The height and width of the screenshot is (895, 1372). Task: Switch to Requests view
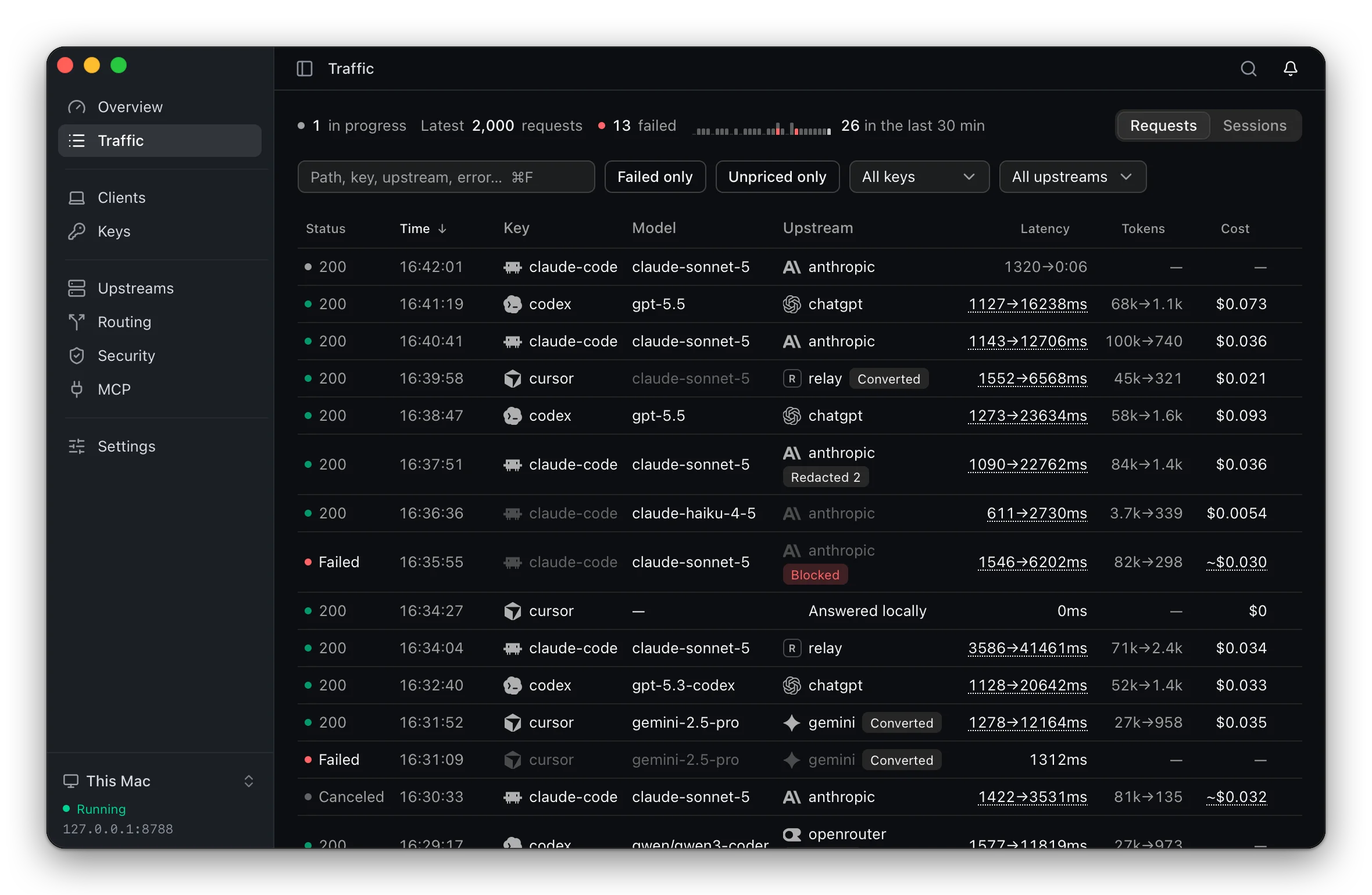(x=1163, y=126)
